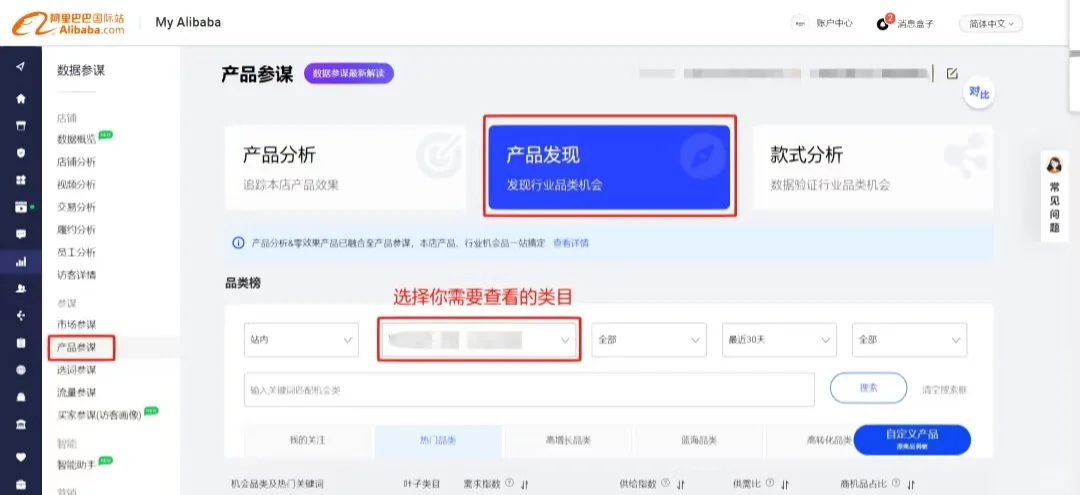Select the 产品分析 card

pos(346,167)
